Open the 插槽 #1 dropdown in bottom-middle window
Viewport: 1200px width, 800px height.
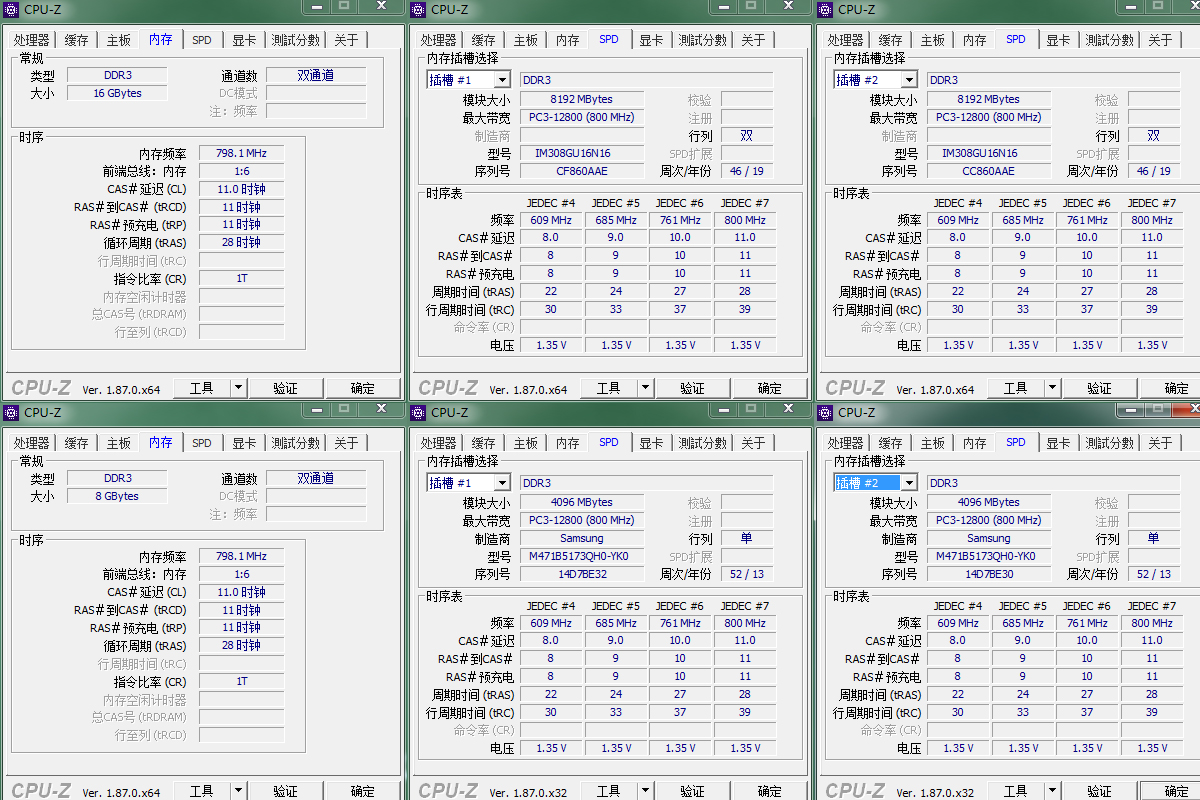pyautogui.click(x=468, y=482)
